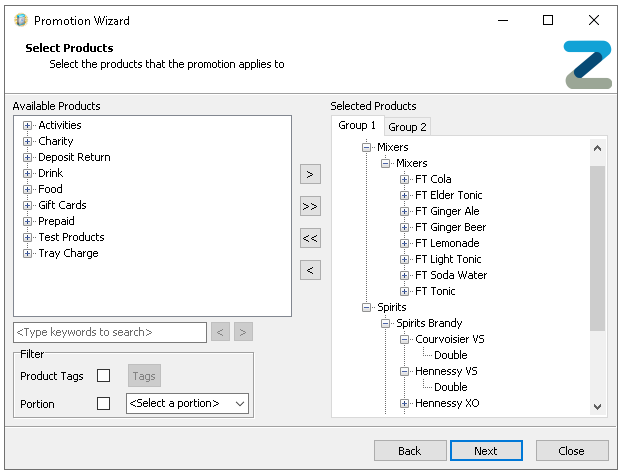Click the previous search result arrow
The image size is (622, 476).
coord(221,332)
